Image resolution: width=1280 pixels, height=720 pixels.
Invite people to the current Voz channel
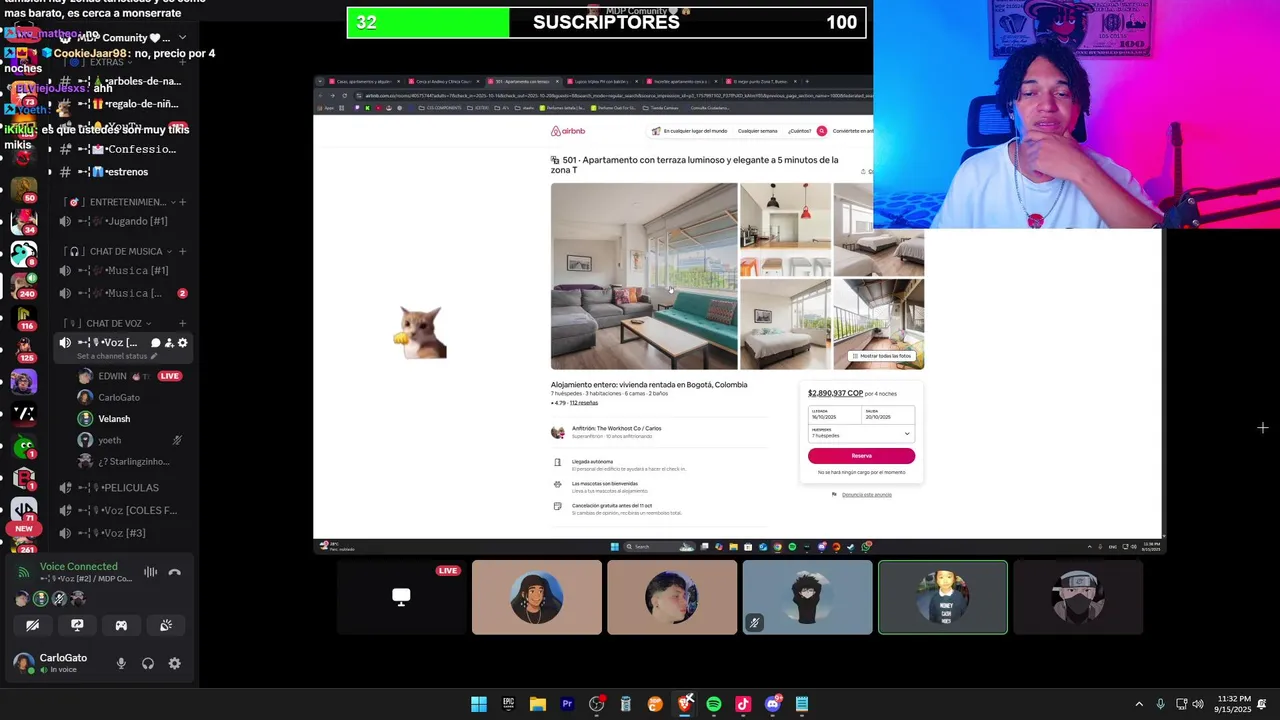[x=169, y=343]
